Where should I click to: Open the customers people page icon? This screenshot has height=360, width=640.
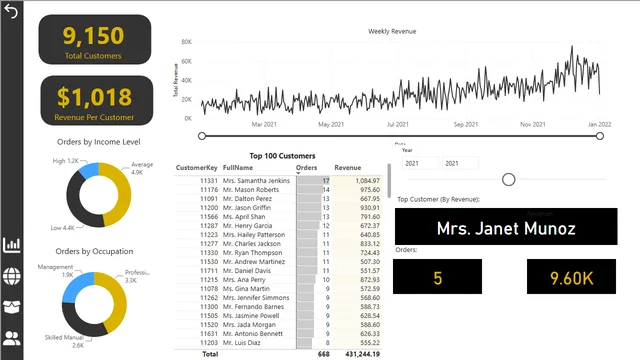click(x=11, y=338)
